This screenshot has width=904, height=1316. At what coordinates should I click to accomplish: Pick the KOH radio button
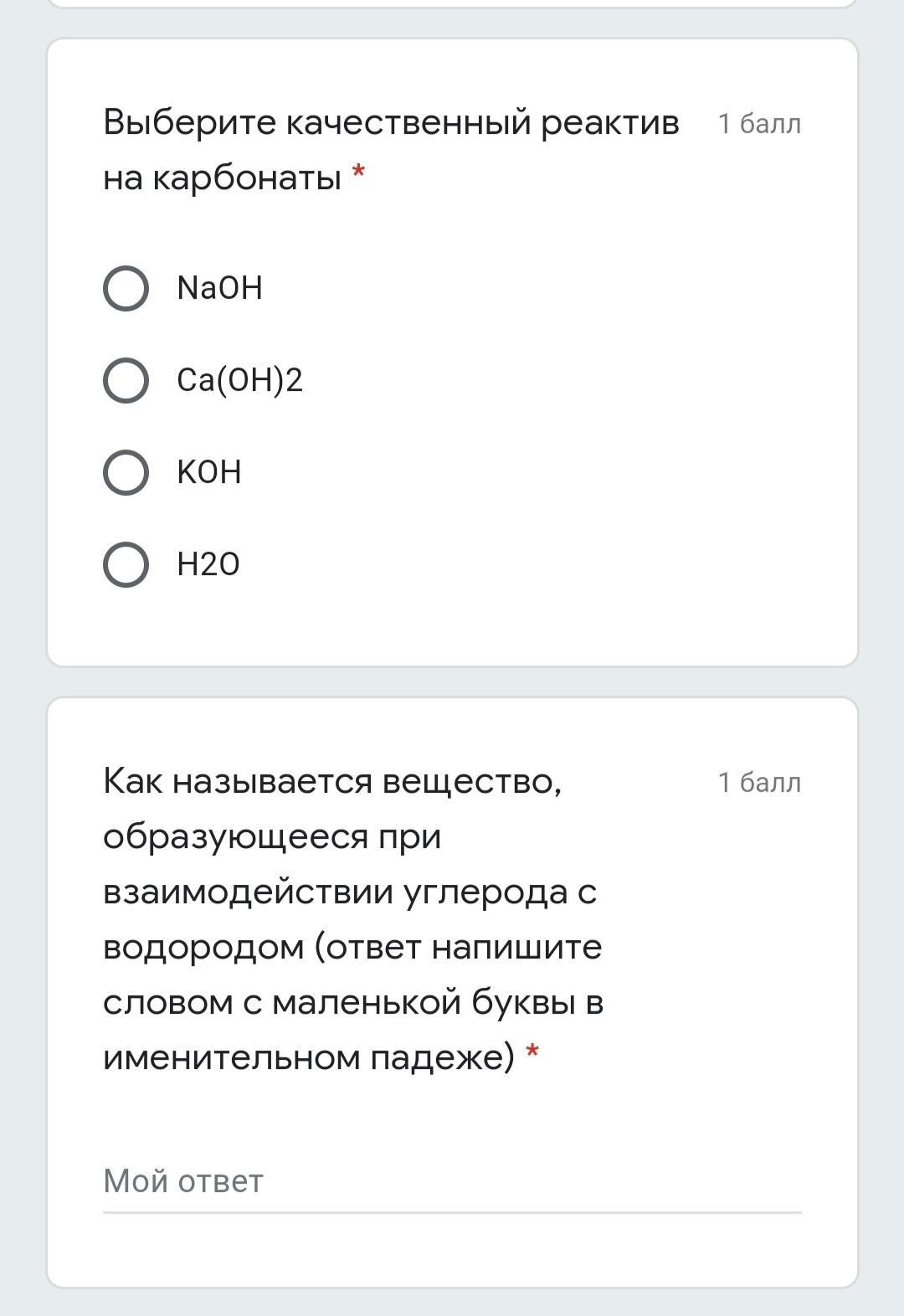[x=126, y=473]
